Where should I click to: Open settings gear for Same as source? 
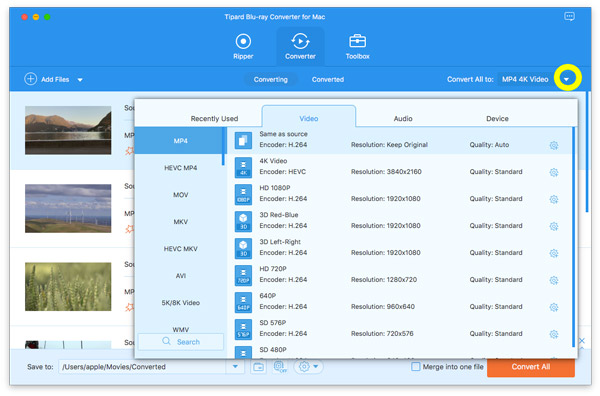(x=553, y=145)
